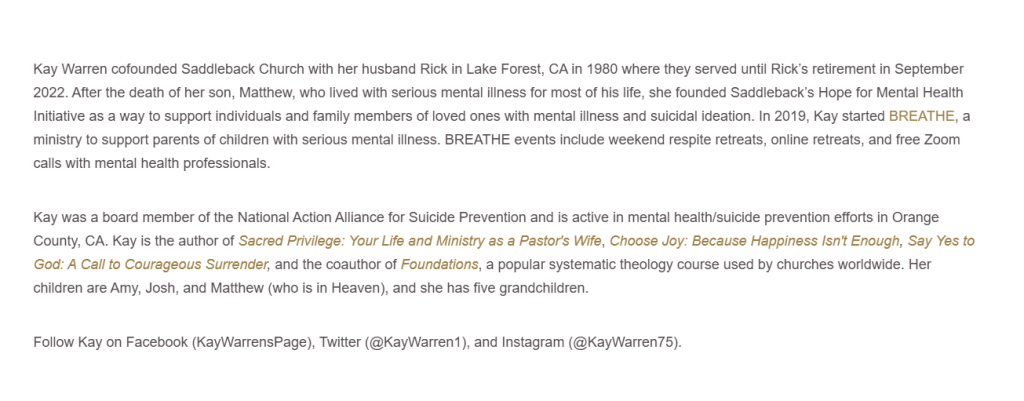The width and height of the screenshot is (1024, 401).
Task: Click the KayWarrensPage Facebook handle
Action: (252, 343)
